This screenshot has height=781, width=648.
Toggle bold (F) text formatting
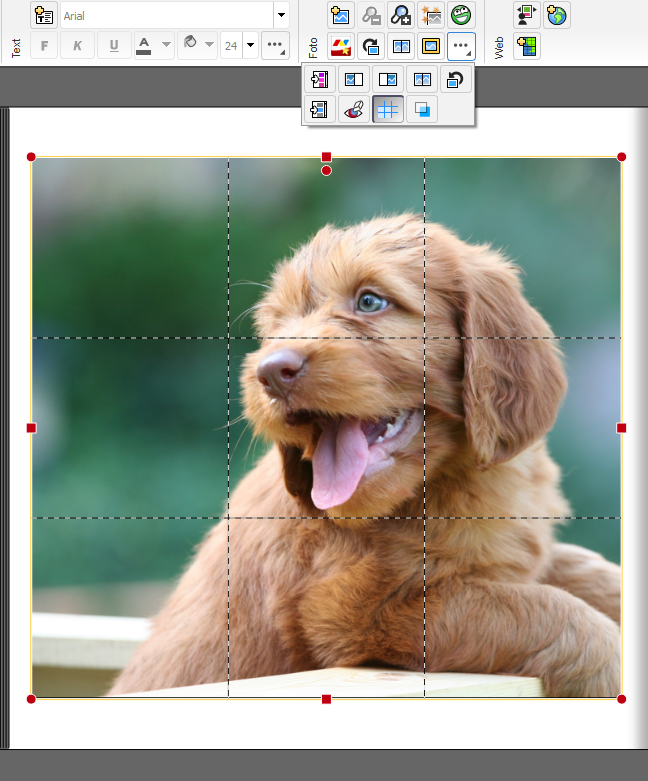44,46
